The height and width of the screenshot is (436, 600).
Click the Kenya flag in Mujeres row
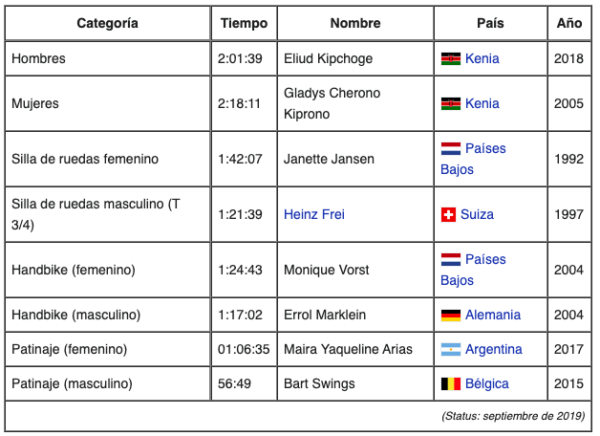click(450, 104)
